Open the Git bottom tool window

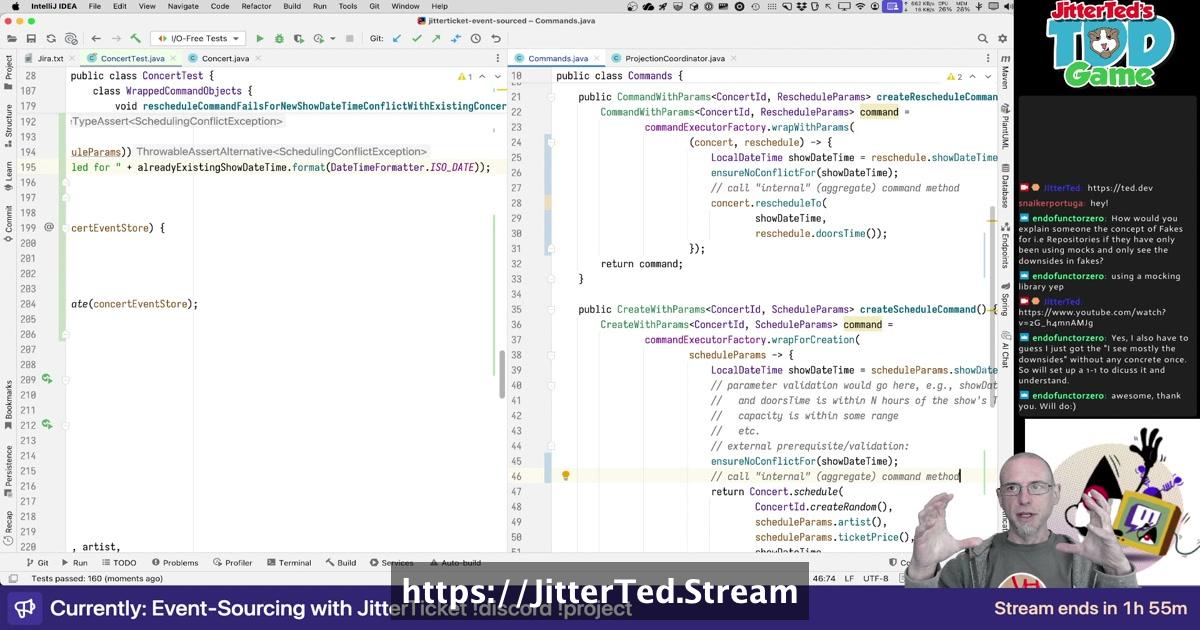pyautogui.click(x=36, y=563)
